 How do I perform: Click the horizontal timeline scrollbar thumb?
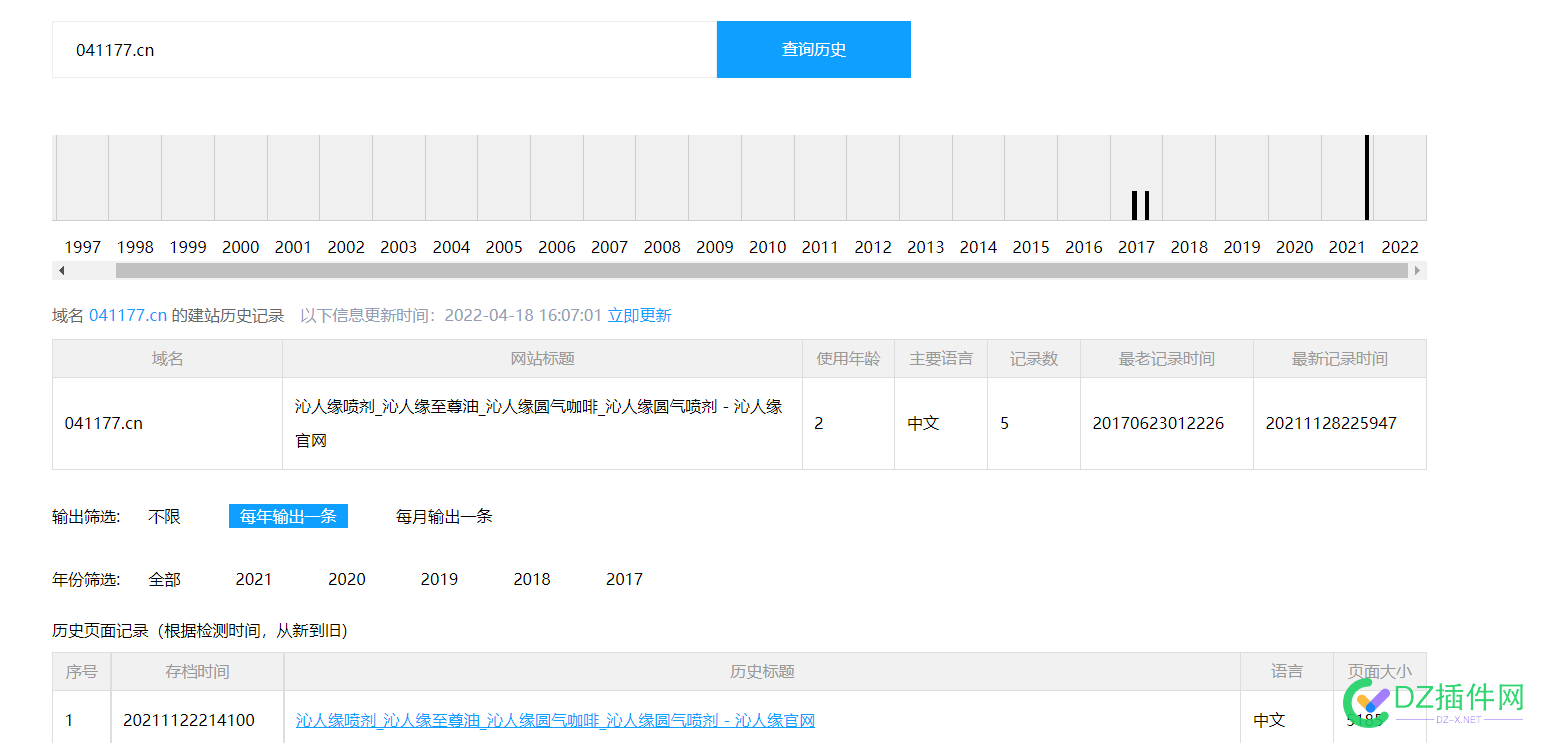pyautogui.click(x=761, y=270)
